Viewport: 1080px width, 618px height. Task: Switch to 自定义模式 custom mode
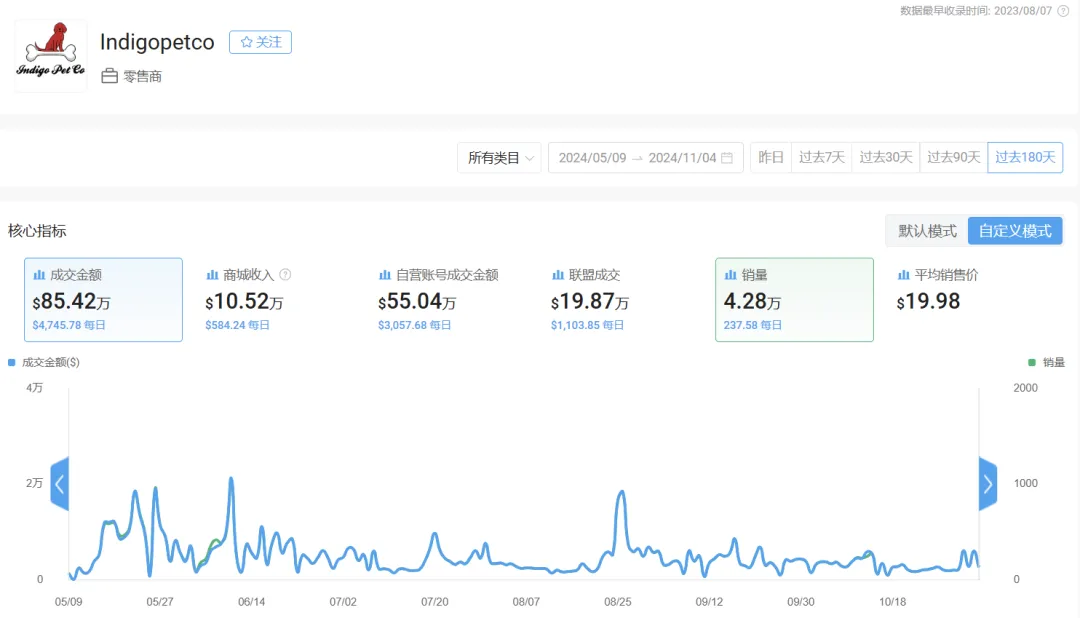point(1015,231)
